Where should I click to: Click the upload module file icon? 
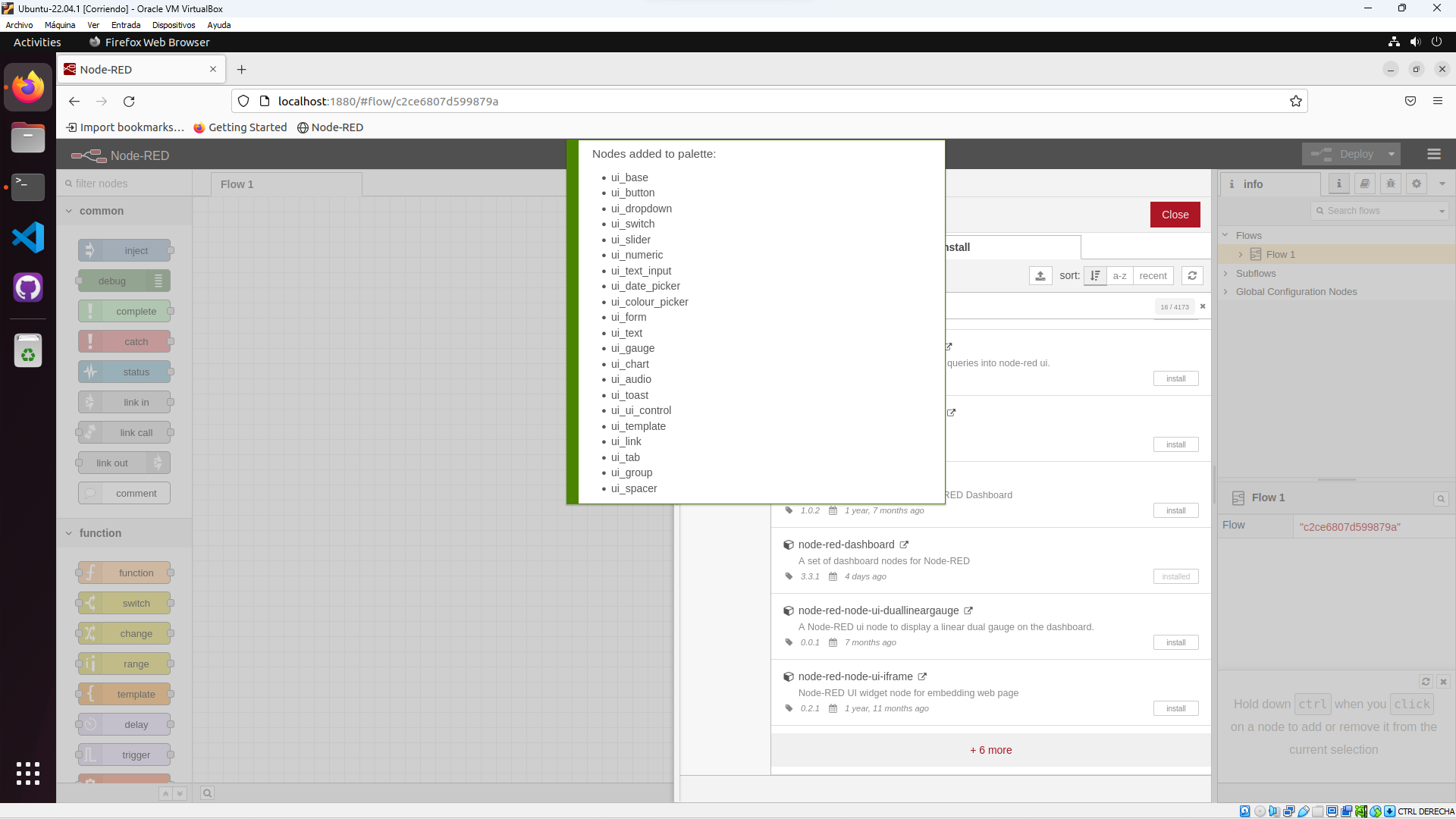[x=1040, y=275]
